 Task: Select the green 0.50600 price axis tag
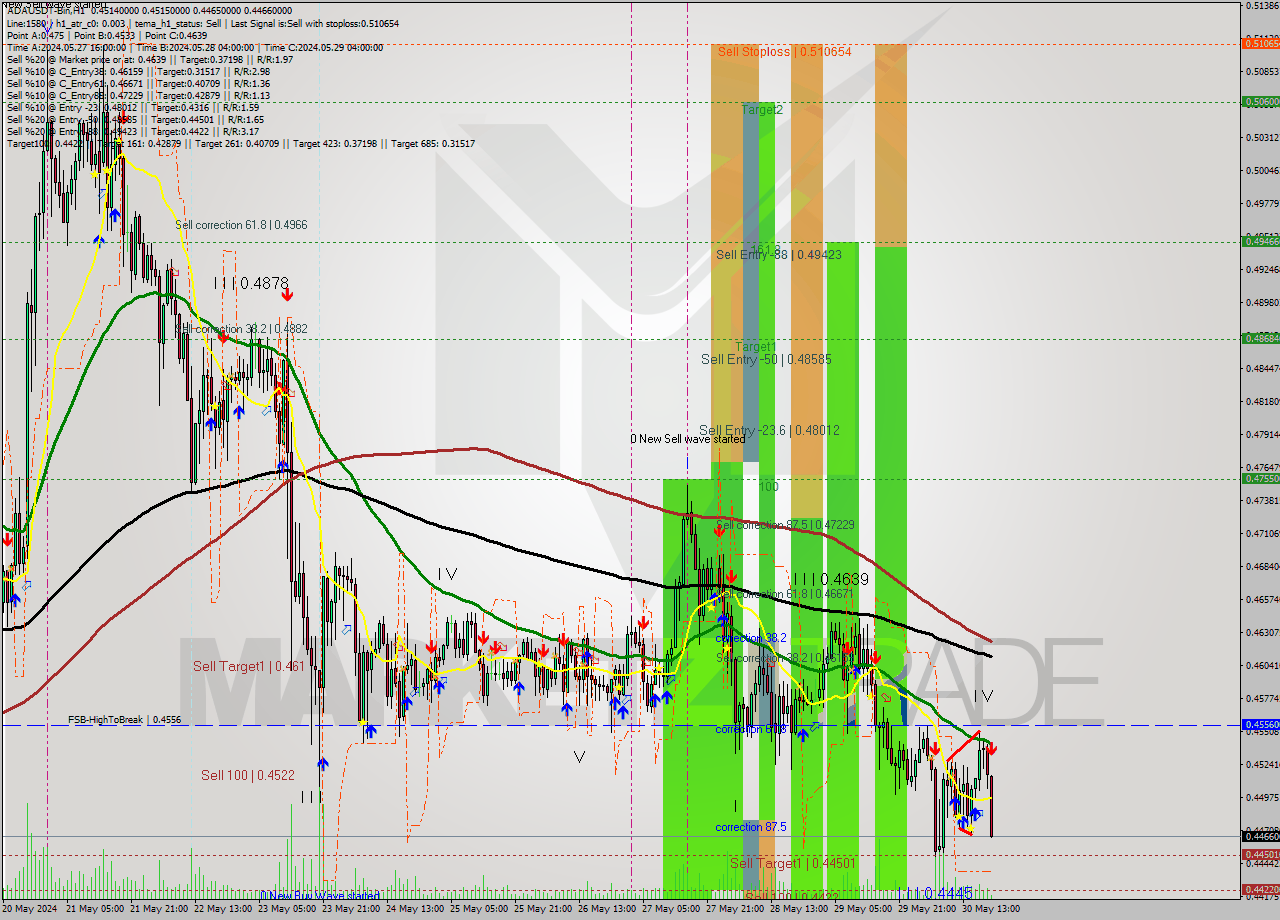(x=1260, y=101)
